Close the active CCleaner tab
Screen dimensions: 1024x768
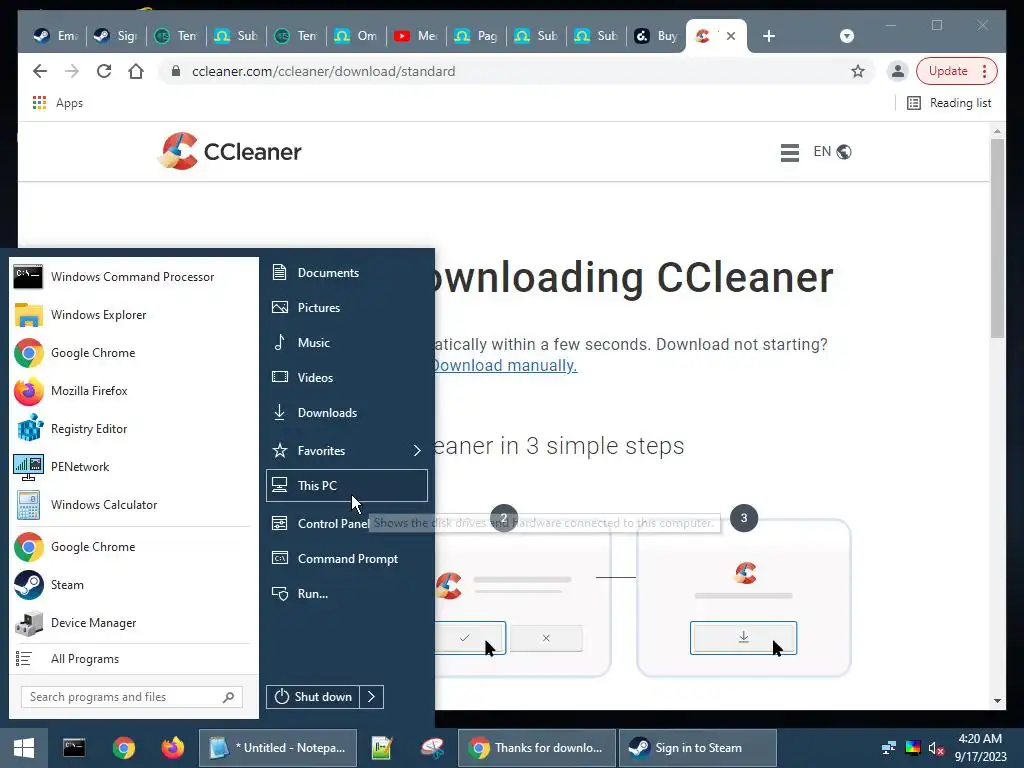point(731,36)
